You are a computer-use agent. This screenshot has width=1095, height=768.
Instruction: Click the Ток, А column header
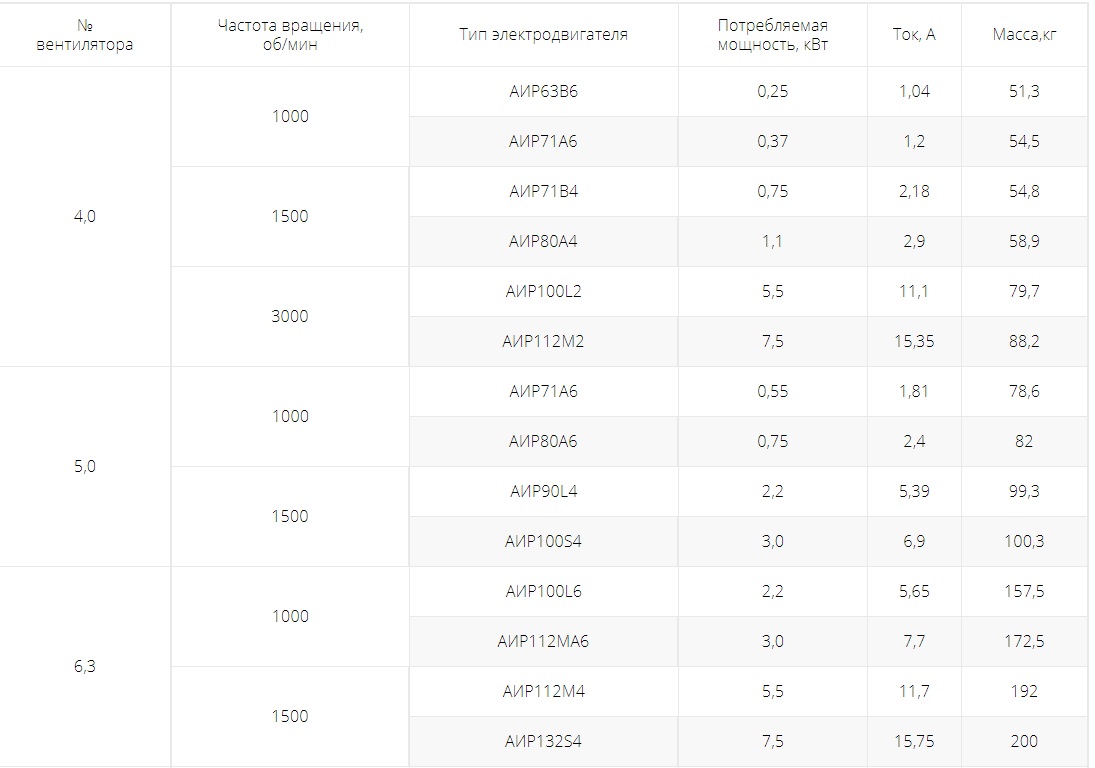click(x=914, y=34)
